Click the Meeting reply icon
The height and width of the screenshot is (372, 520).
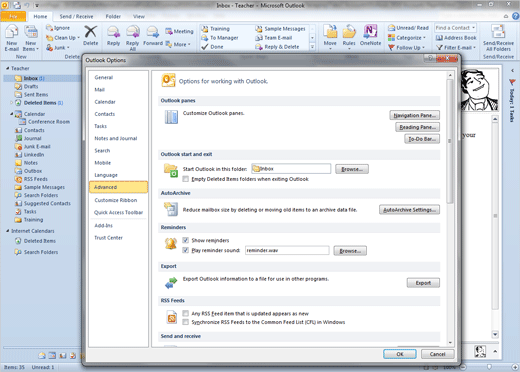point(169,31)
